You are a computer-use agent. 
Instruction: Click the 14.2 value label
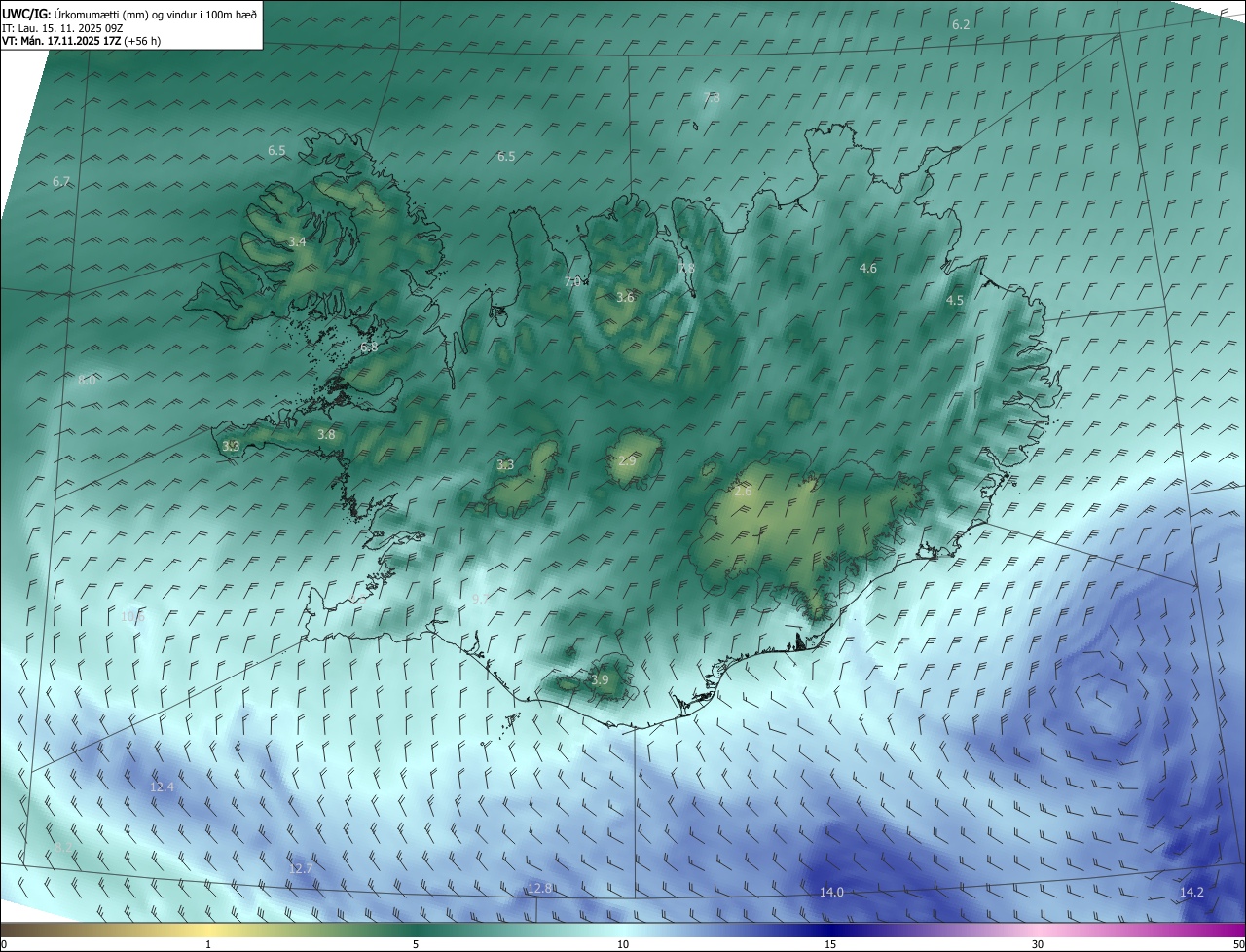click(1191, 892)
